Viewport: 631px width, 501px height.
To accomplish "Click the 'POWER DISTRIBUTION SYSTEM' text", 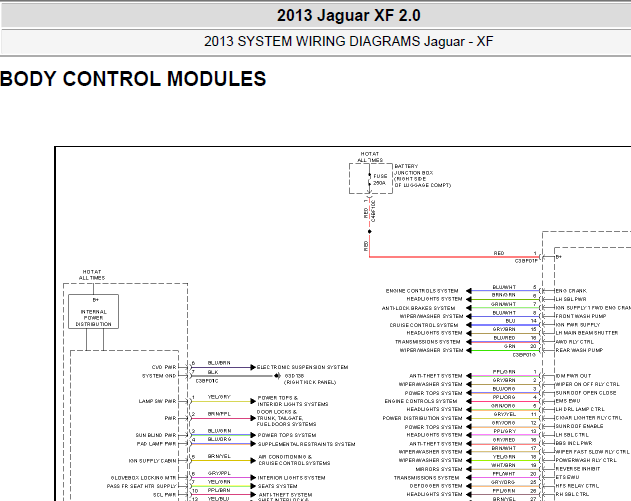I will click(422, 418).
